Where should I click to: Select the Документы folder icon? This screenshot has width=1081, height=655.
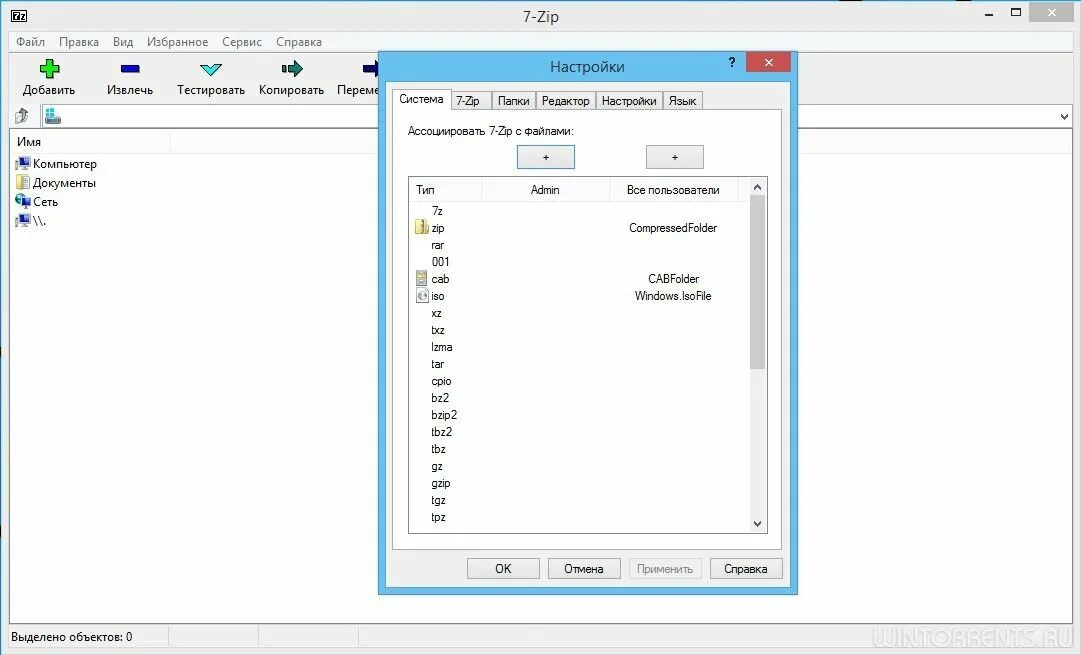pos(23,182)
